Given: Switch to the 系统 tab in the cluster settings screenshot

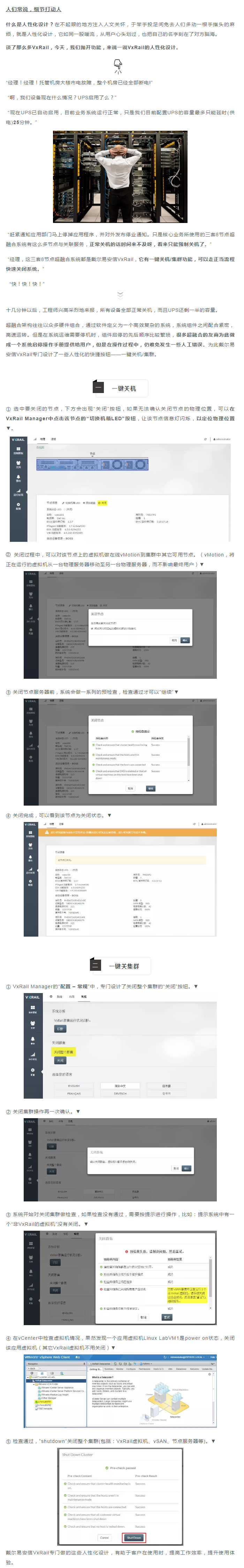Looking at the screenshot, I should (60, 997).
